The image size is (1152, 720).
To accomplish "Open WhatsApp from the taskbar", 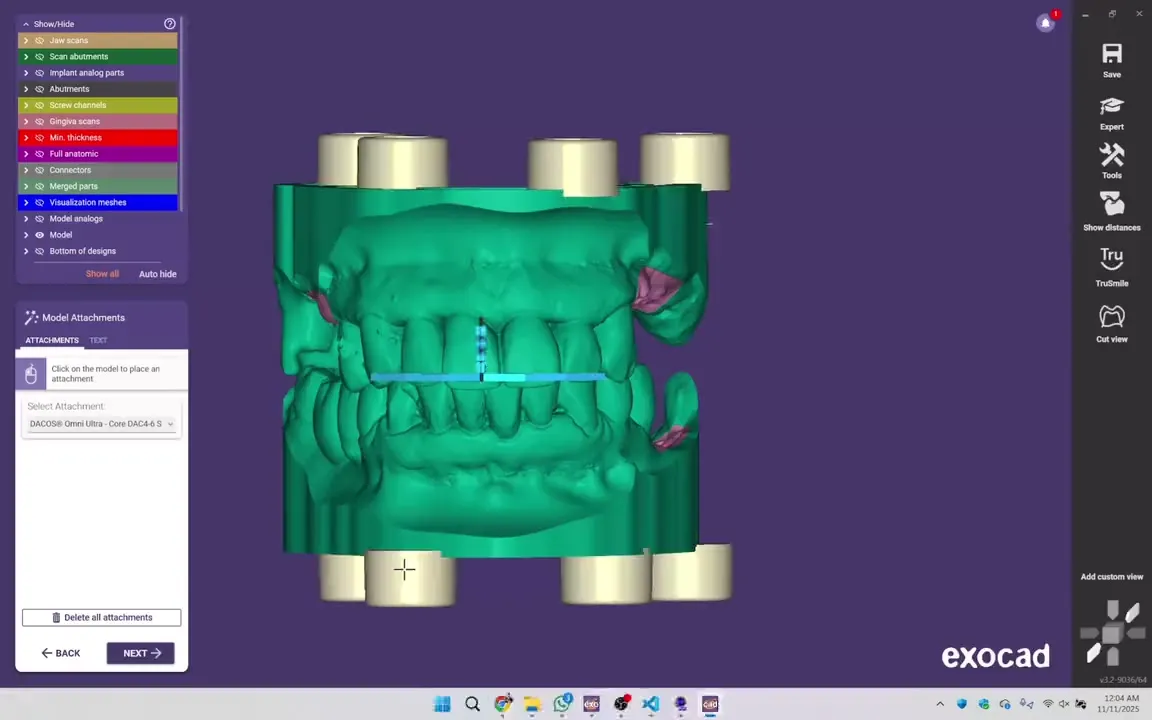I will point(562,703).
